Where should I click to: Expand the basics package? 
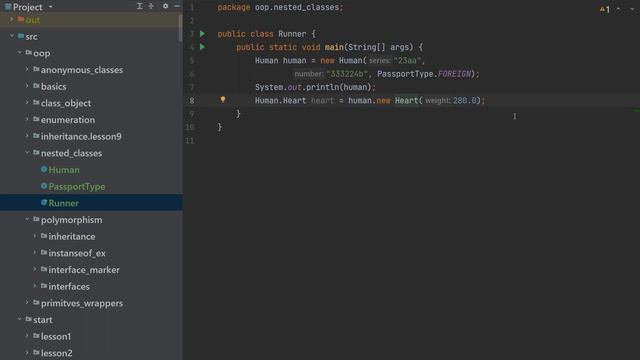(27, 87)
